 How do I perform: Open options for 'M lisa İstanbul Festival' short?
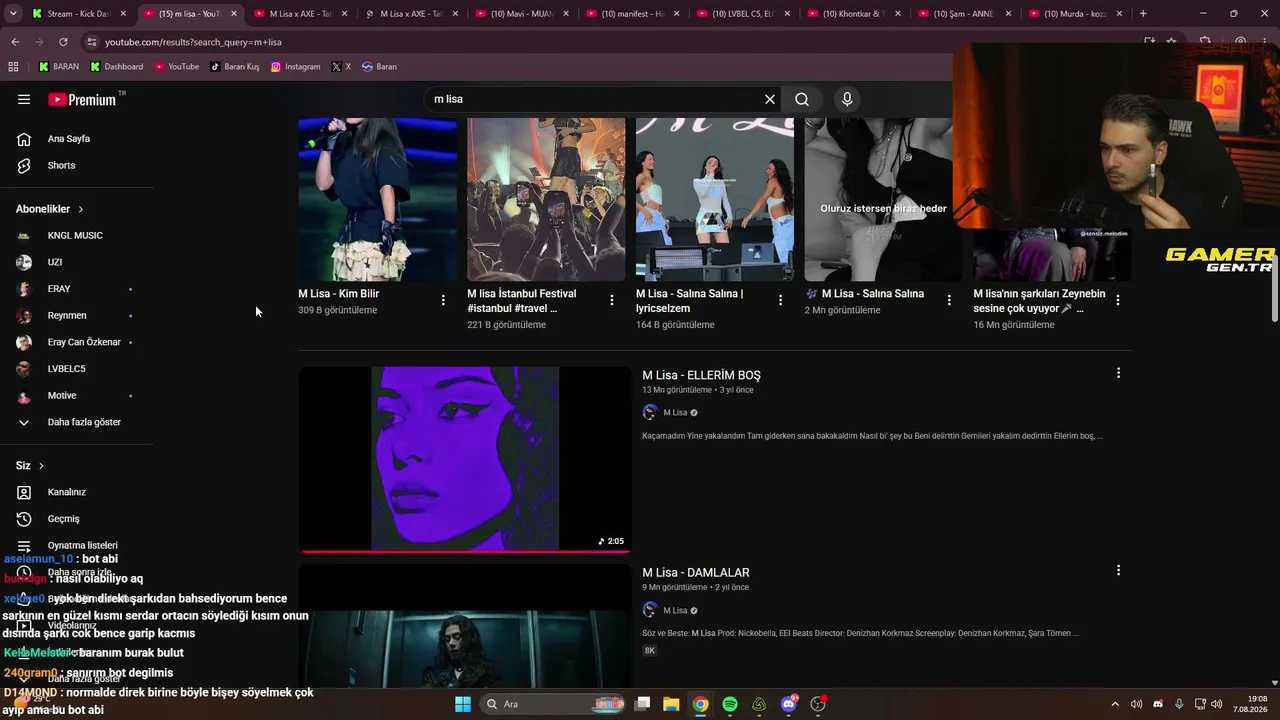612,300
